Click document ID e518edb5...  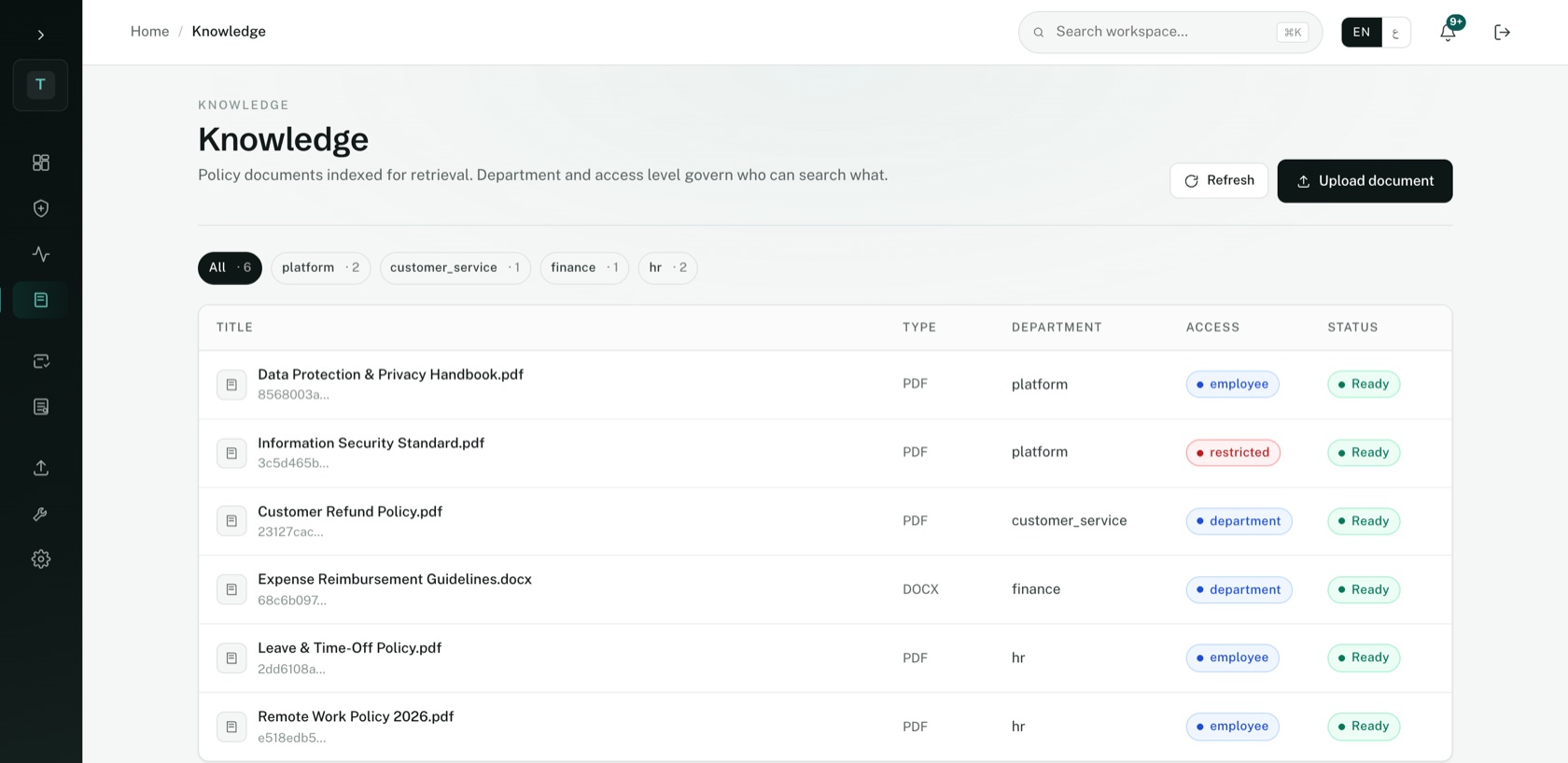(292, 738)
